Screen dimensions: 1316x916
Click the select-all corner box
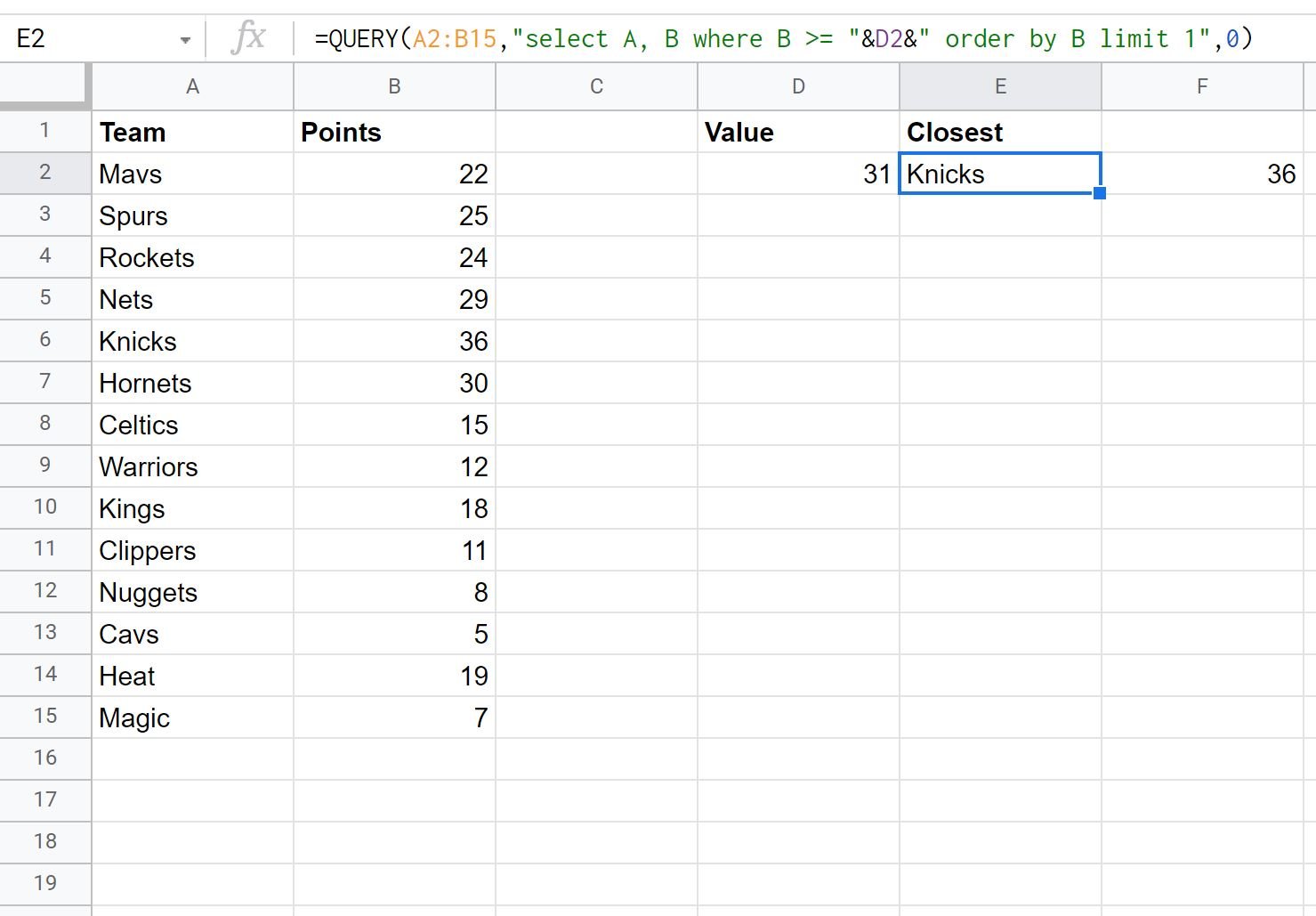click(44, 86)
